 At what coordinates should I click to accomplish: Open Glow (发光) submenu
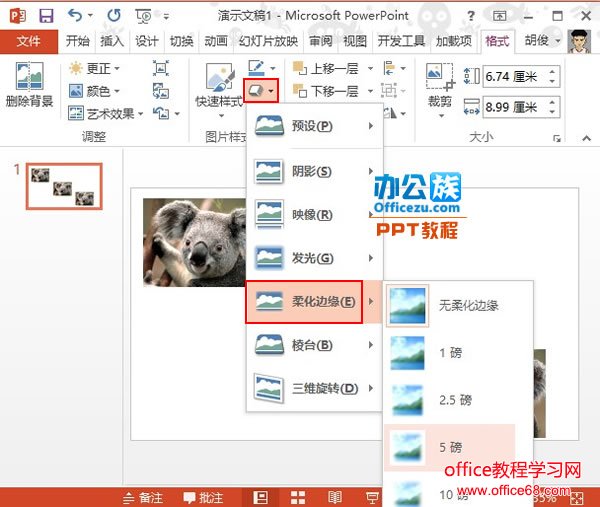pos(315,258)
